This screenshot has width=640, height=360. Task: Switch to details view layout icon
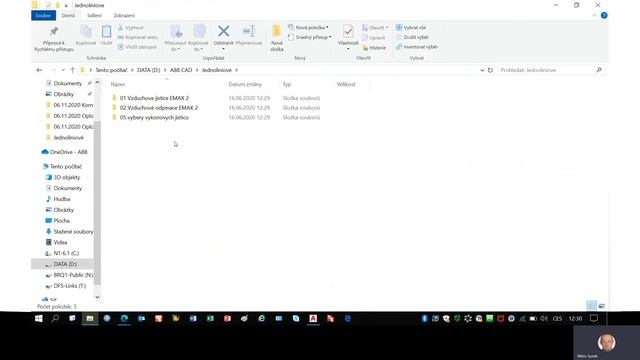591,306
